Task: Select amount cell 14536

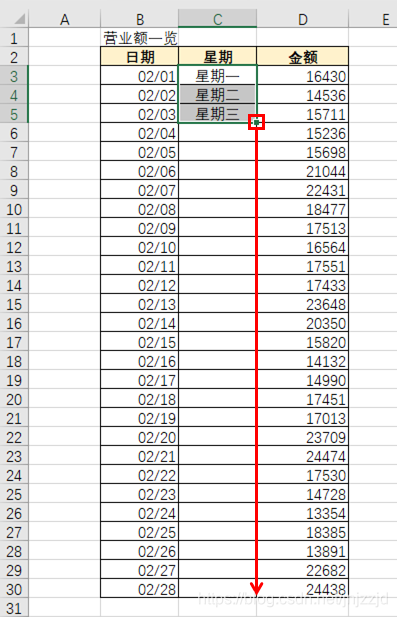Action: coord(303,95)
